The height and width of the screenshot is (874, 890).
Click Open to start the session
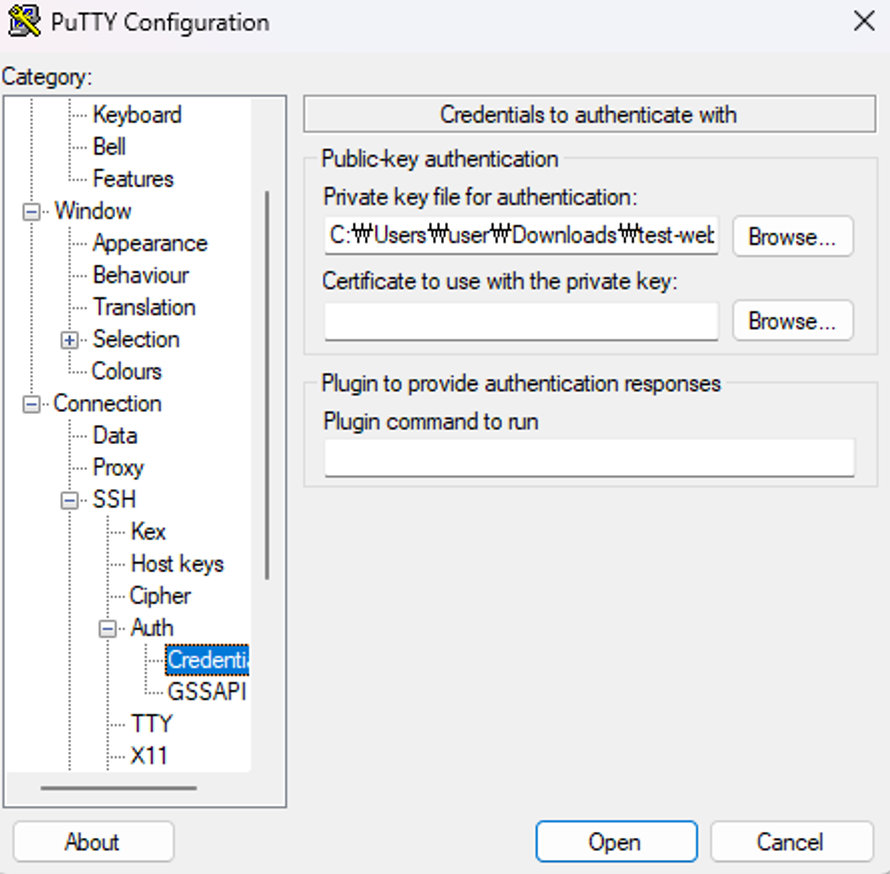click(x=616, y=842)
